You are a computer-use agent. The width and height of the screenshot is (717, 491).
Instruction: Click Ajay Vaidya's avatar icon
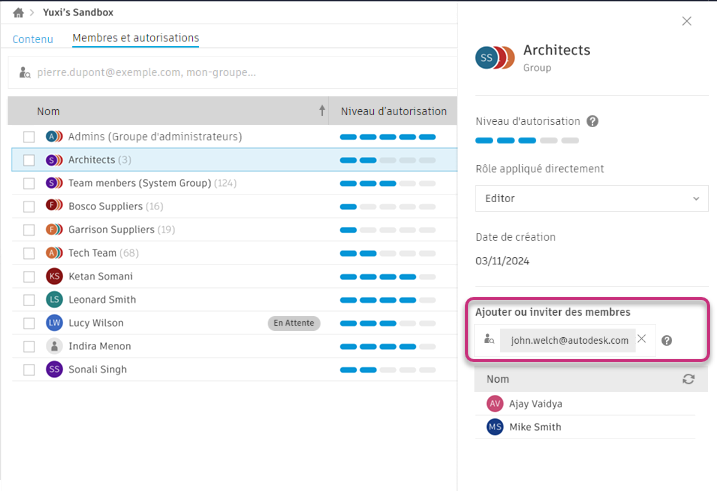tap(495, 404)
